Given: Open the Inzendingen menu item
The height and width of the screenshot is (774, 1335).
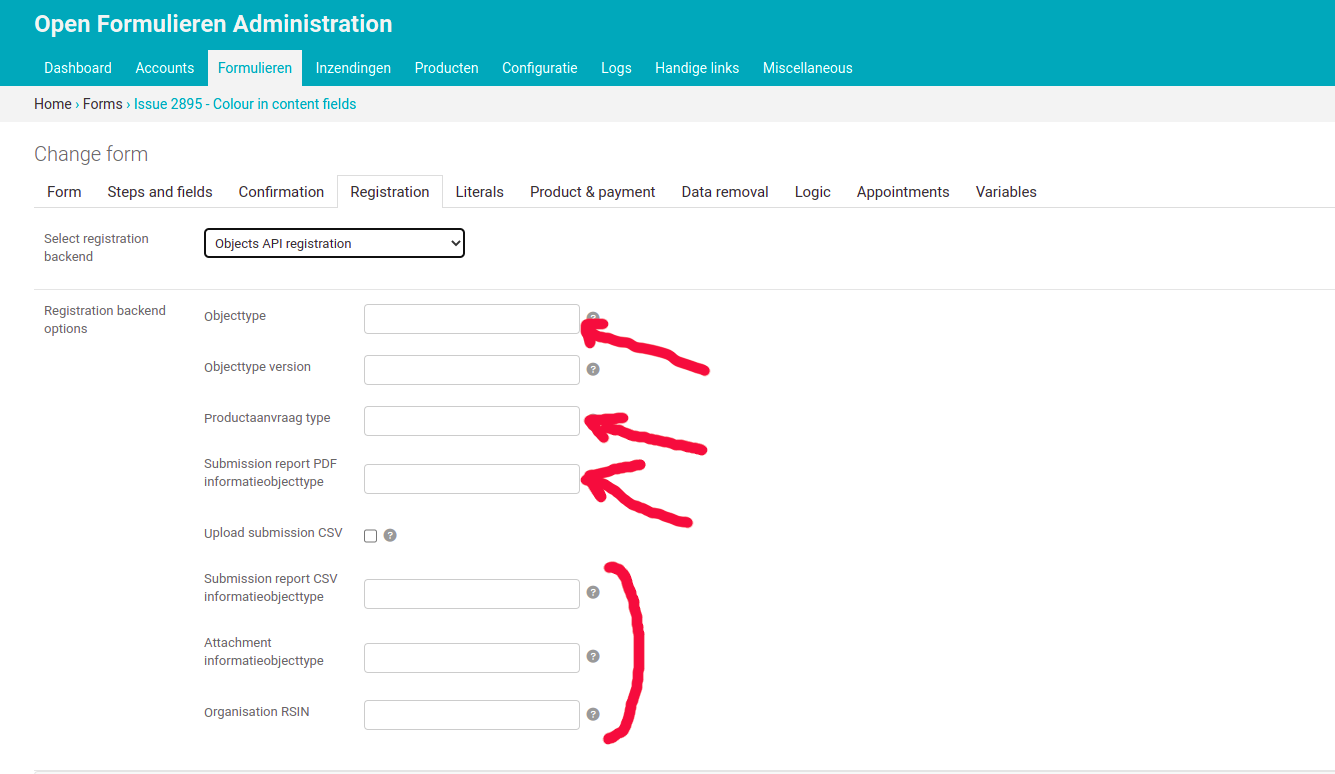Looking at the screenshot, I should (x=353, y=67).
